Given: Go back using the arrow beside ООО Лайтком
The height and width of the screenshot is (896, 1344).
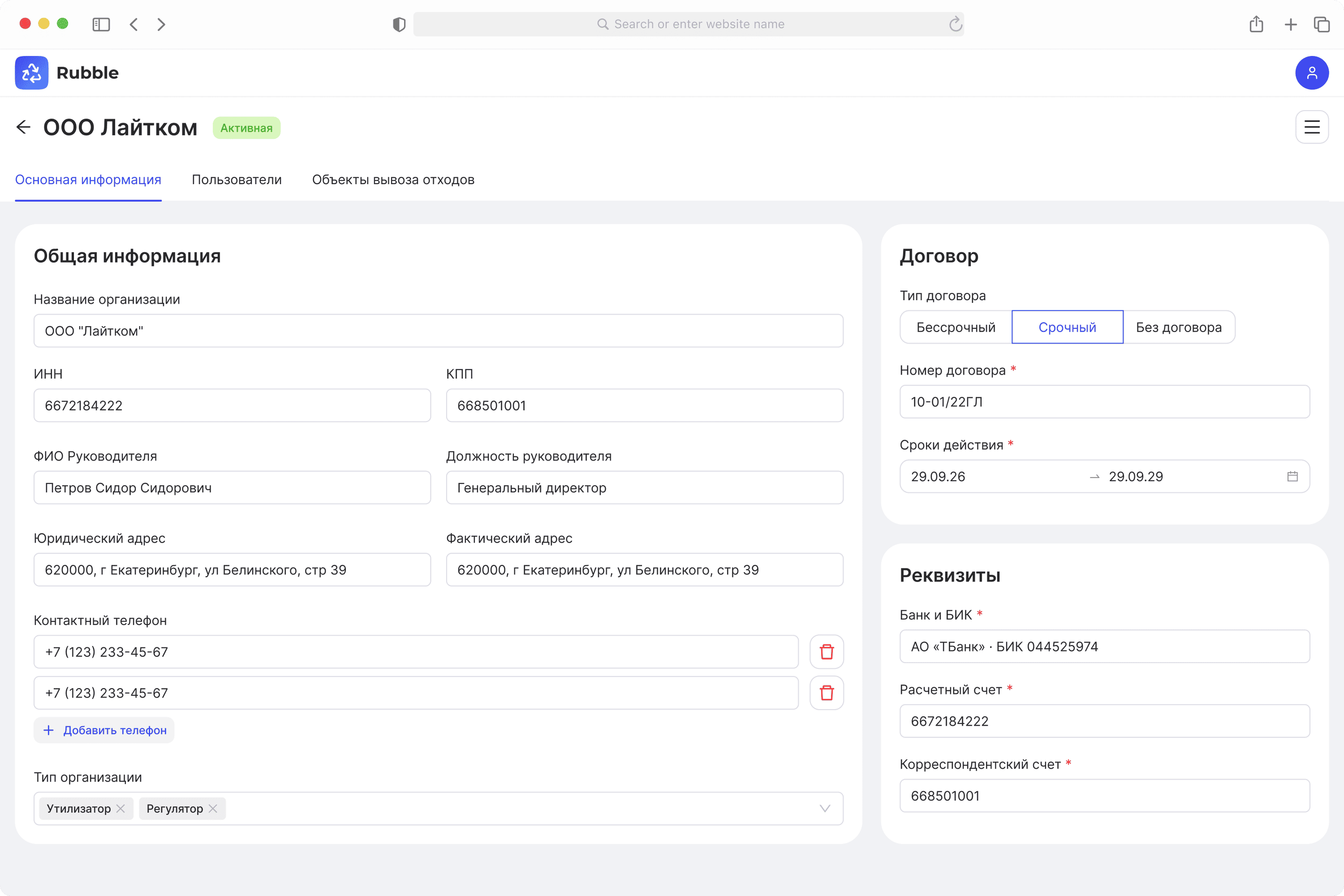Looking at the screenshot, I should point(23,127).
